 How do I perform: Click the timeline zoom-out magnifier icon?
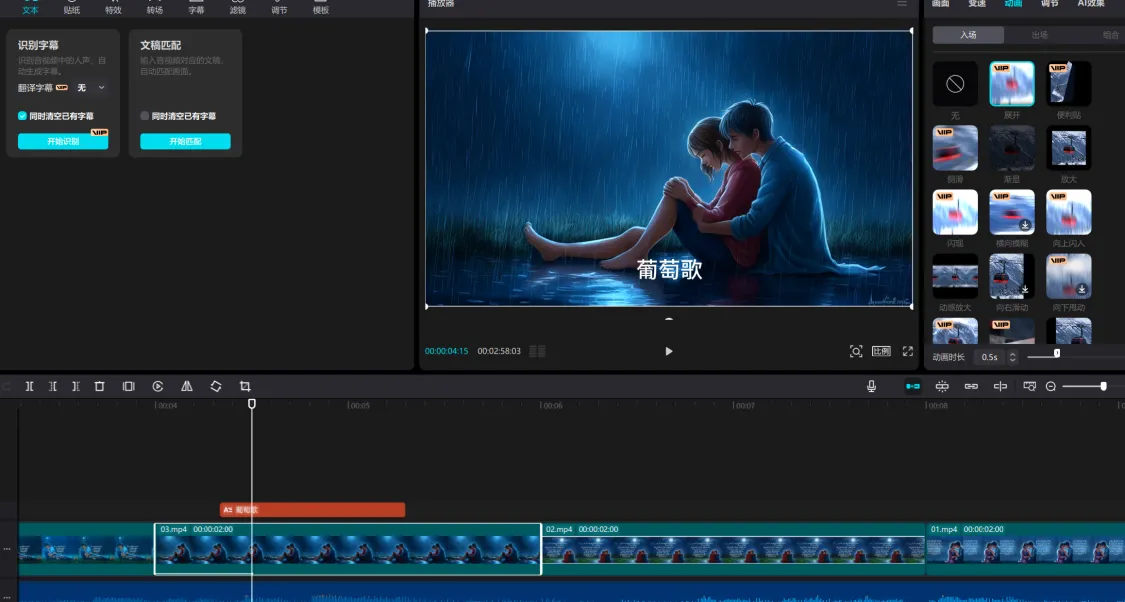1051,386
